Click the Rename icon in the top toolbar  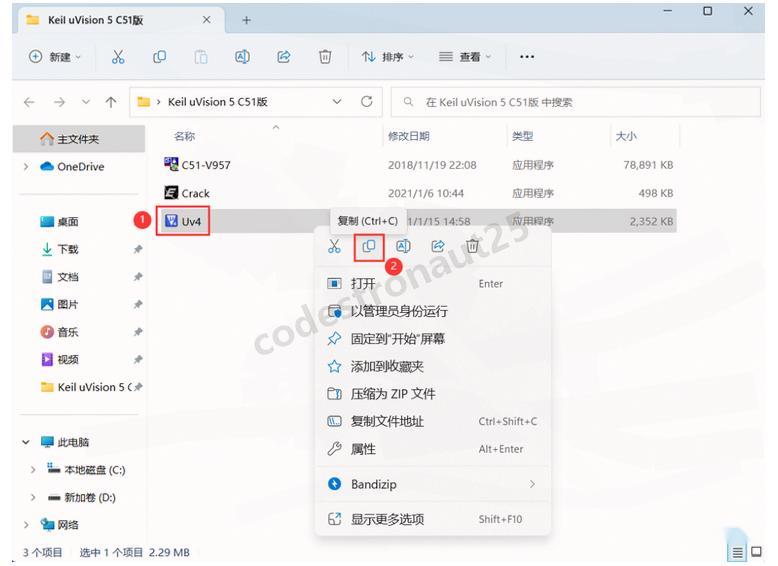(x=242, y=57)
